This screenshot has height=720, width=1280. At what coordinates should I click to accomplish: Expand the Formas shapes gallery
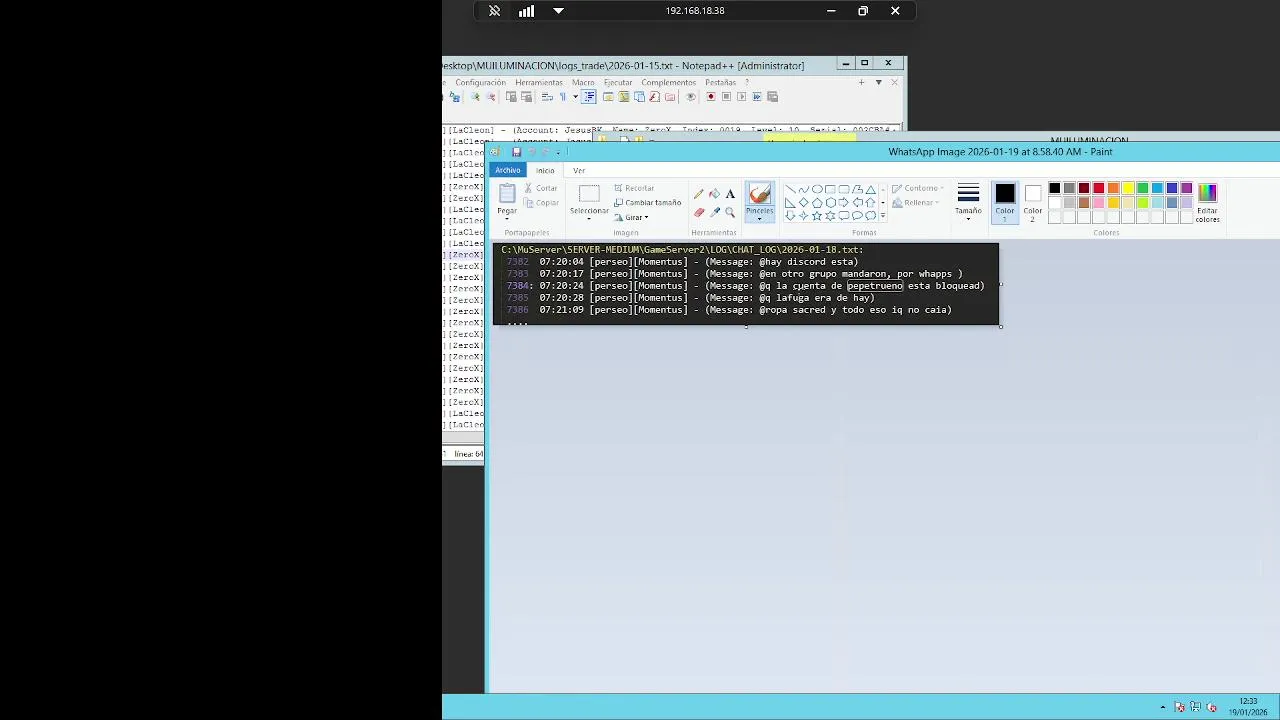[x=882, y=216]
